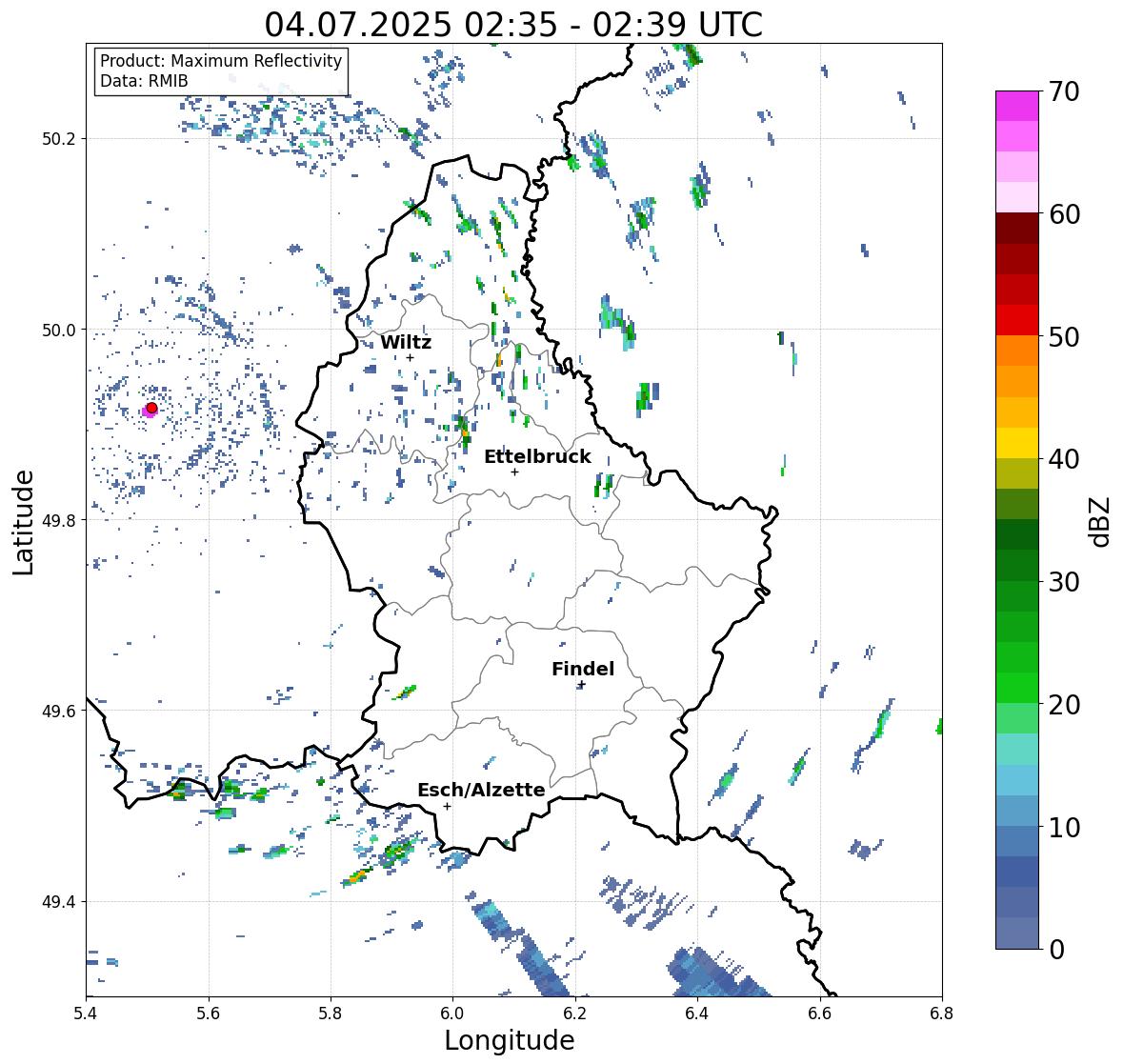Click the dBZ colorbar label
Screen dimensions: 1123x1064
[x=1101, y=521]
